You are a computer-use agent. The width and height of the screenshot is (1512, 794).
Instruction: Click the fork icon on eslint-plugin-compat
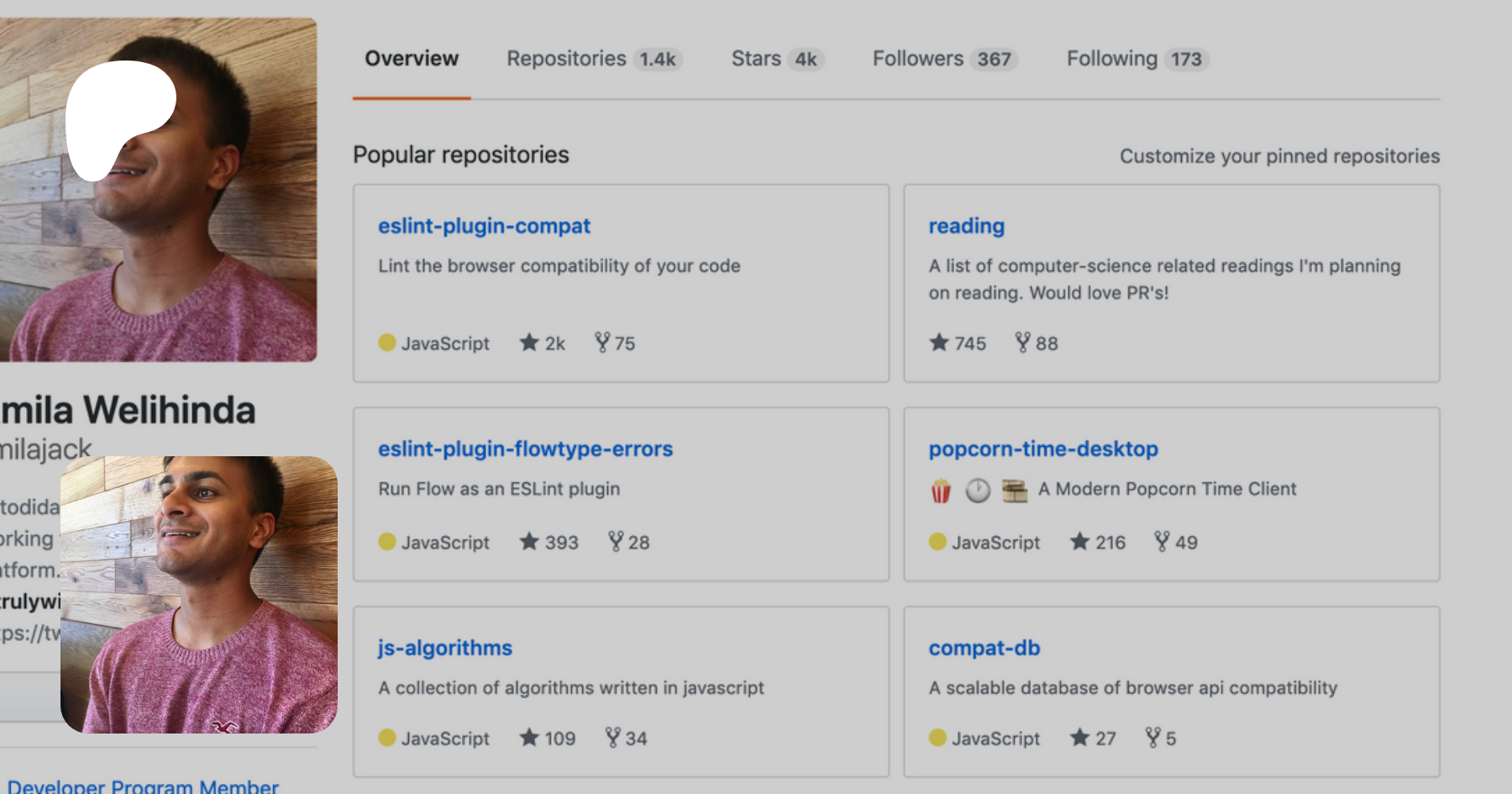click(602, 343)
